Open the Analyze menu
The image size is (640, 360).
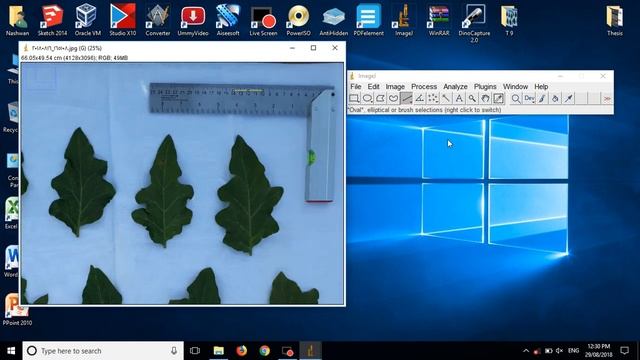tap(455, 87)
